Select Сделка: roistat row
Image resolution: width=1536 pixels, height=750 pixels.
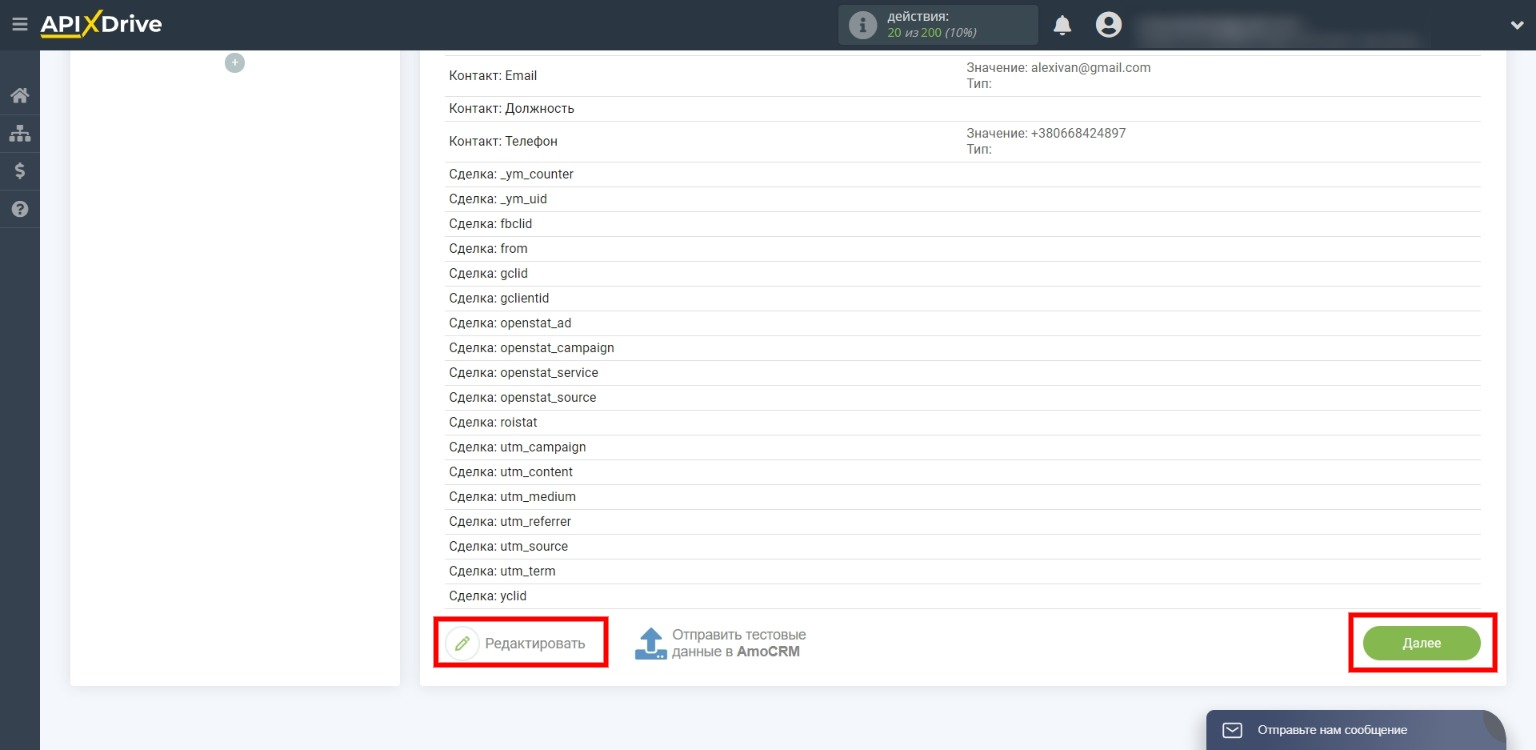click(963, 422)
